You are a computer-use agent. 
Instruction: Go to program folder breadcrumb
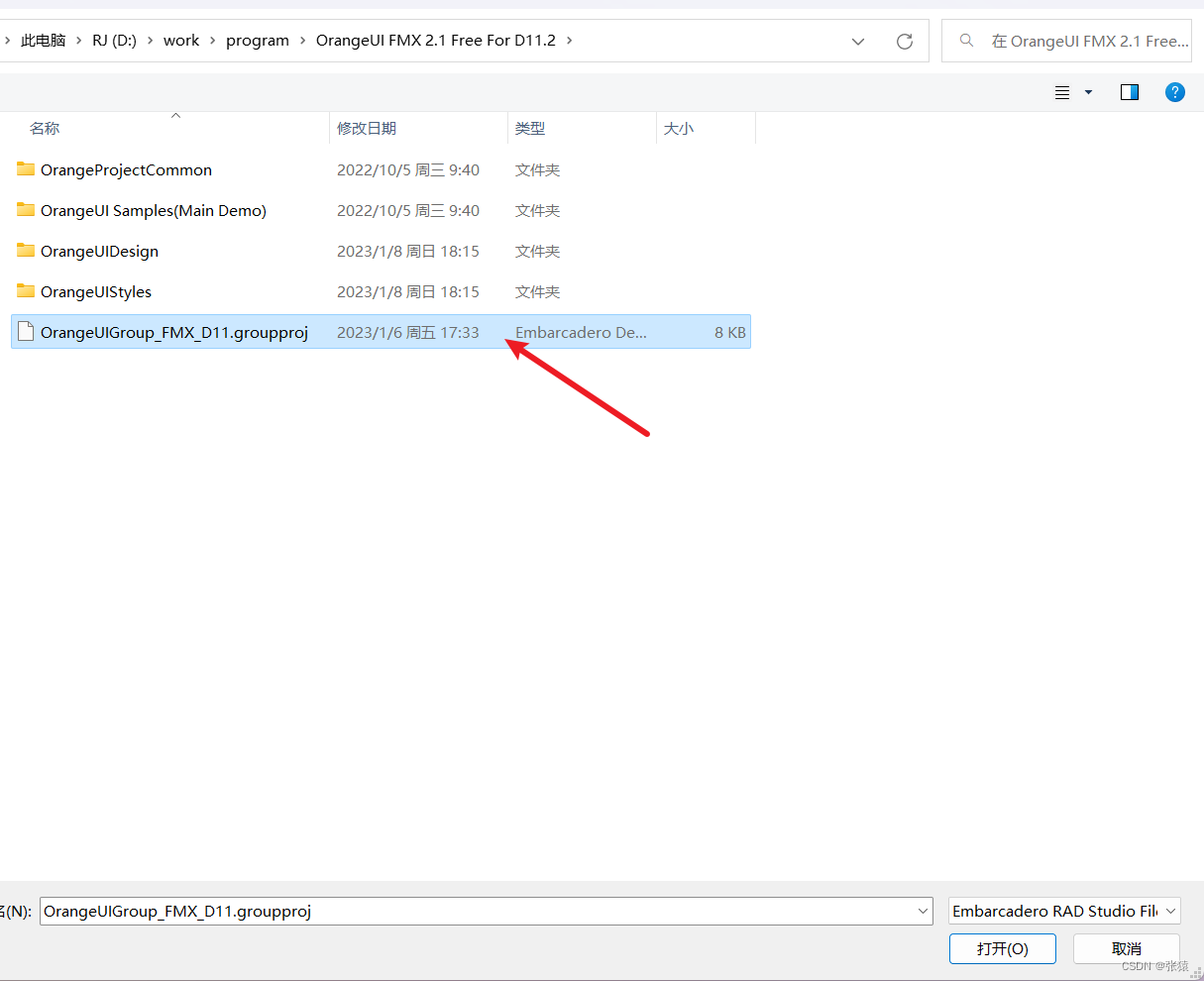[x=258, y=41]
